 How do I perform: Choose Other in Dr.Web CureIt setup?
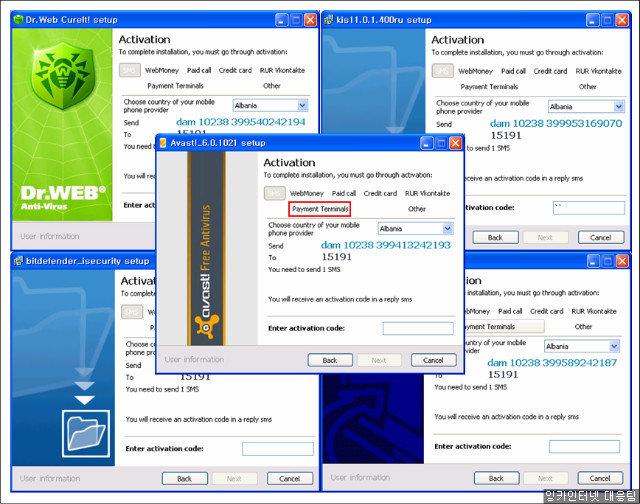tap(272, 86)
